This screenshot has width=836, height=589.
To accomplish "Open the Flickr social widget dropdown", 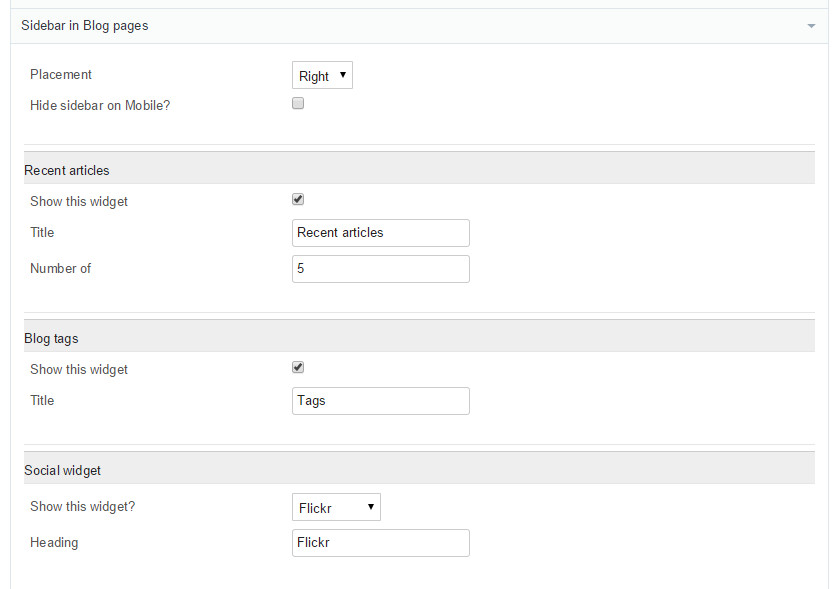I will pos(336,507).
